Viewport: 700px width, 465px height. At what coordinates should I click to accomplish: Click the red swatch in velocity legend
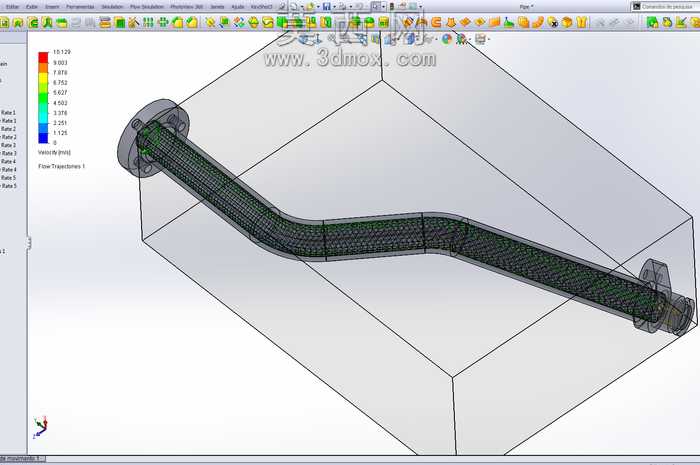[43, 57]
